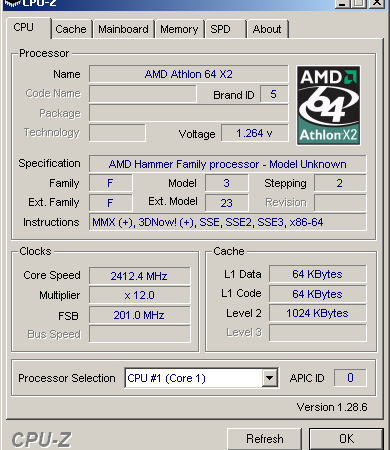Viewport: 390px width, 450px height.
Task: Click the Level 2 value 1024 KBytes
Action: click(x=318, y=313)
